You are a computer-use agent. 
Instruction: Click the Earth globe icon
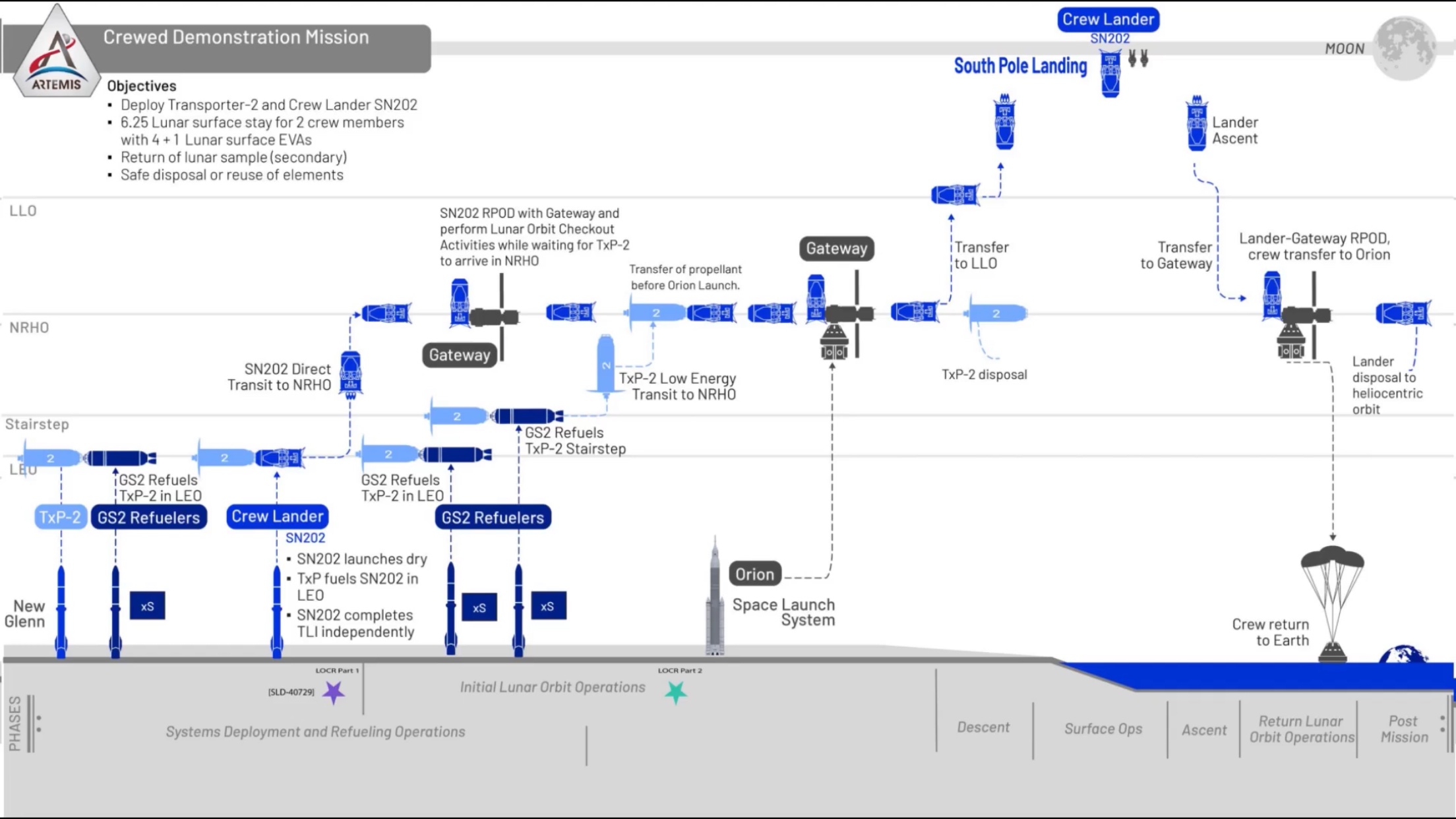click(1403, 654)
